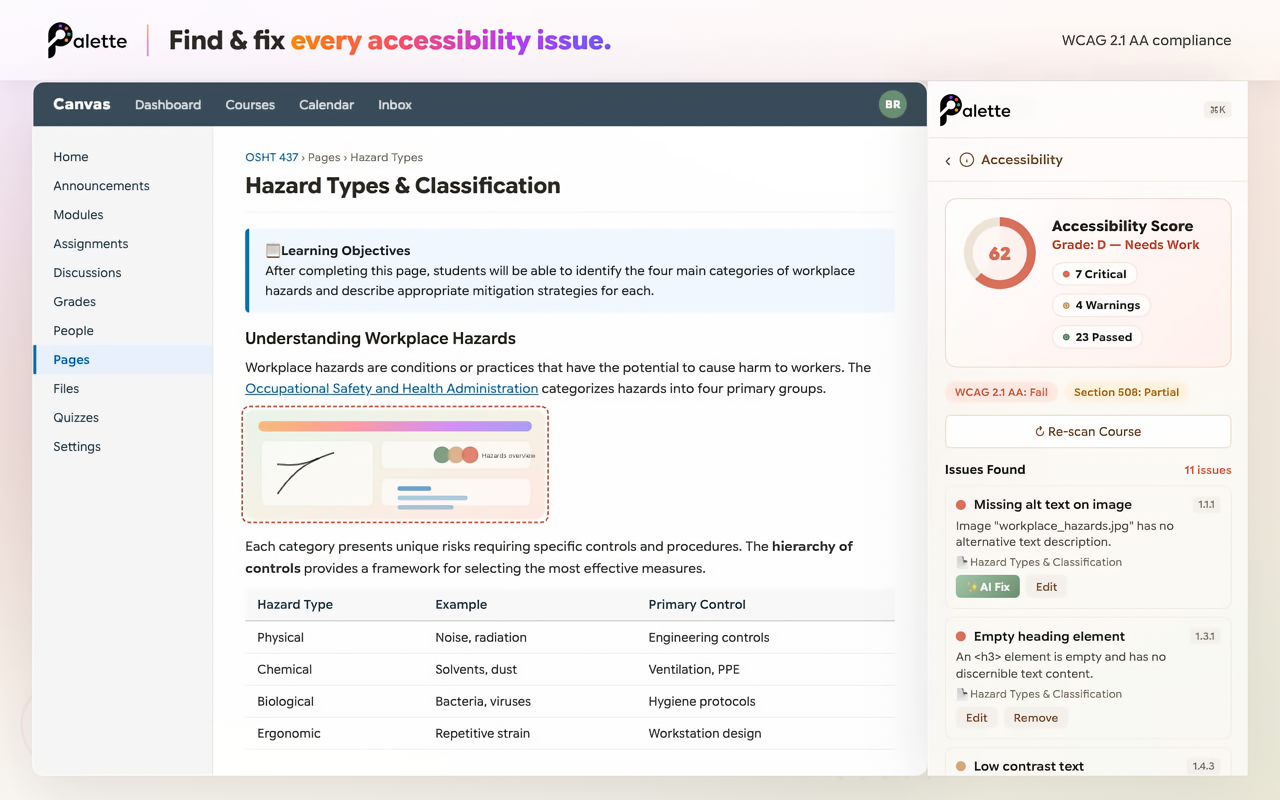Screen dimensions: 1280x800
Task: Click the Pages breadcrumb
Action: [324, 157]
